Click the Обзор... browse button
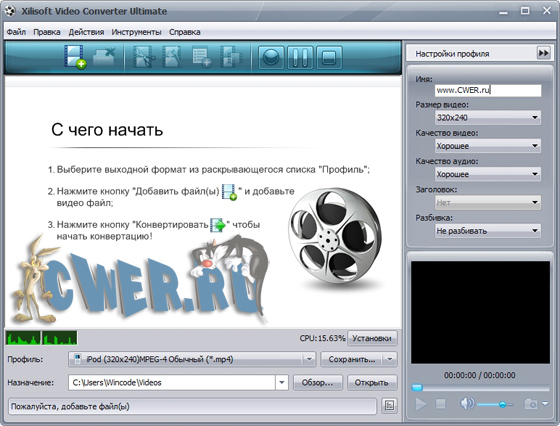Viewport: 560px width, 426px height. (318, 383)
